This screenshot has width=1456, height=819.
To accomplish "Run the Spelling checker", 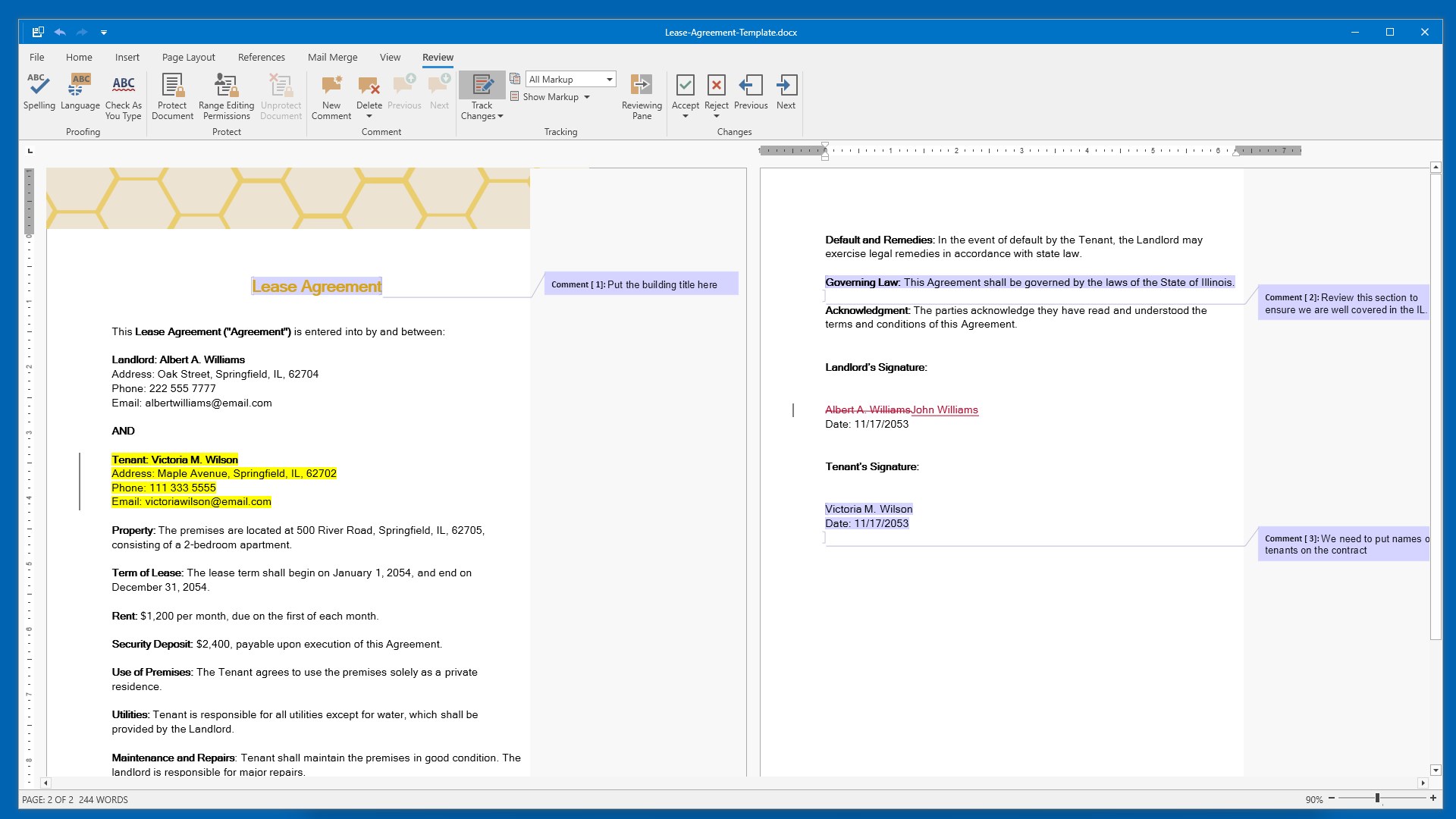I will [x=39, y=94].
